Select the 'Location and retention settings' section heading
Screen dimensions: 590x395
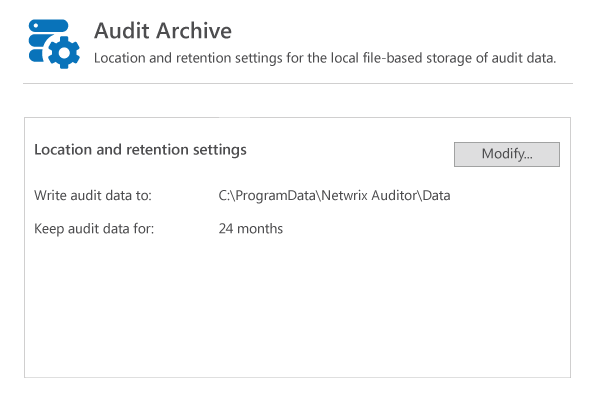140,150
